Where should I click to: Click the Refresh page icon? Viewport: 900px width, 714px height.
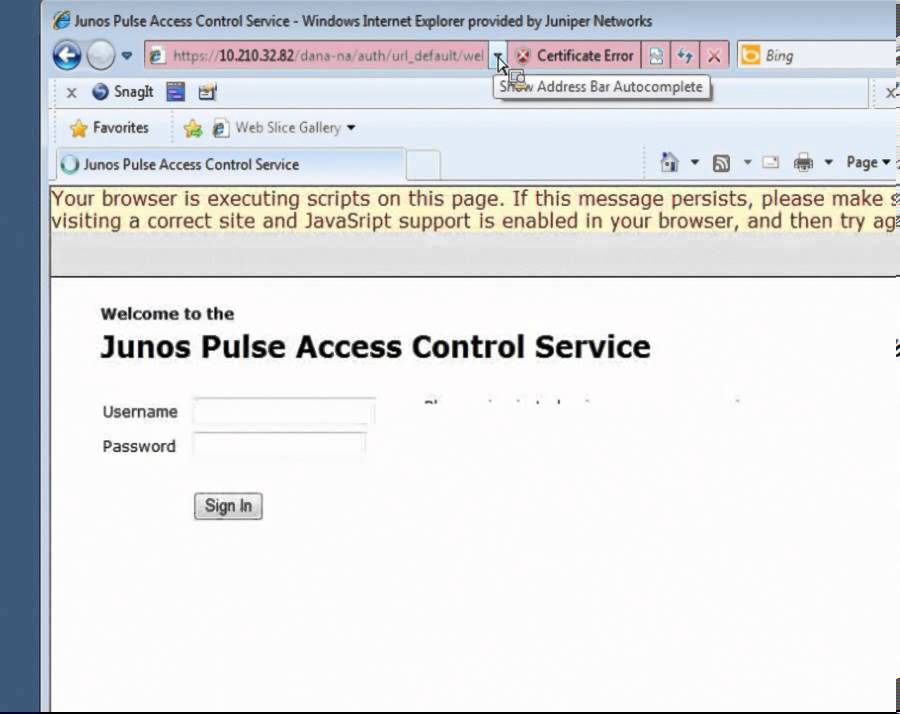(x=685, y=56)
